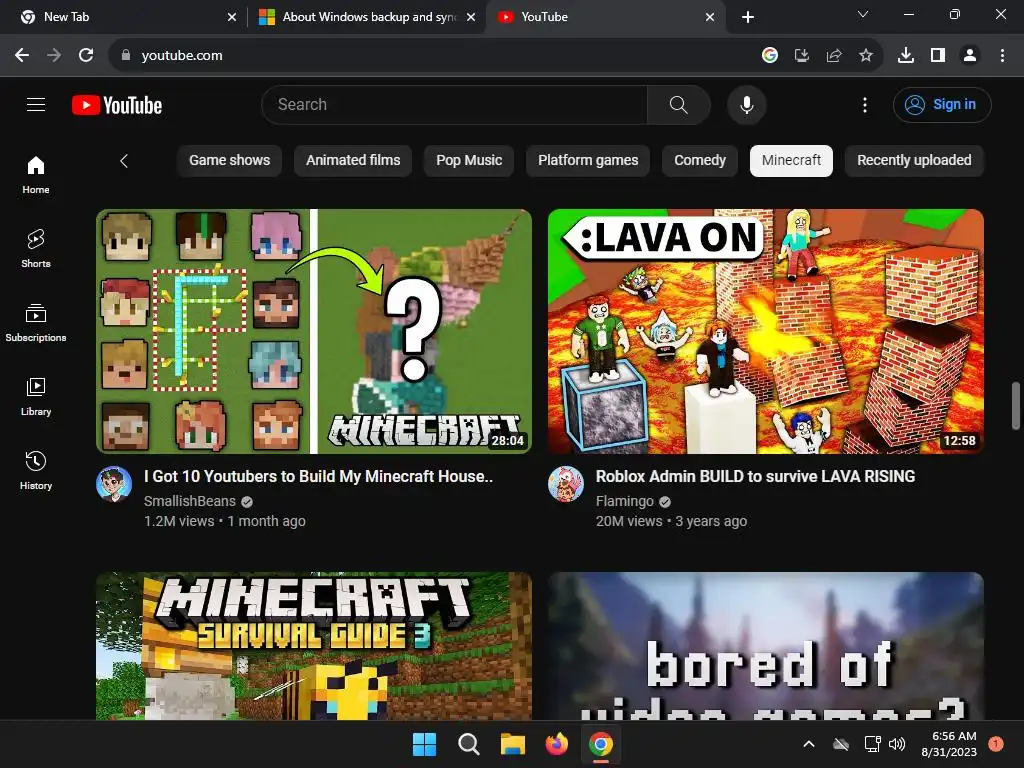The width and height of the screenshot is (1024, 768).
Task: Open Flamingo channel name link
Action: [624, 501]
